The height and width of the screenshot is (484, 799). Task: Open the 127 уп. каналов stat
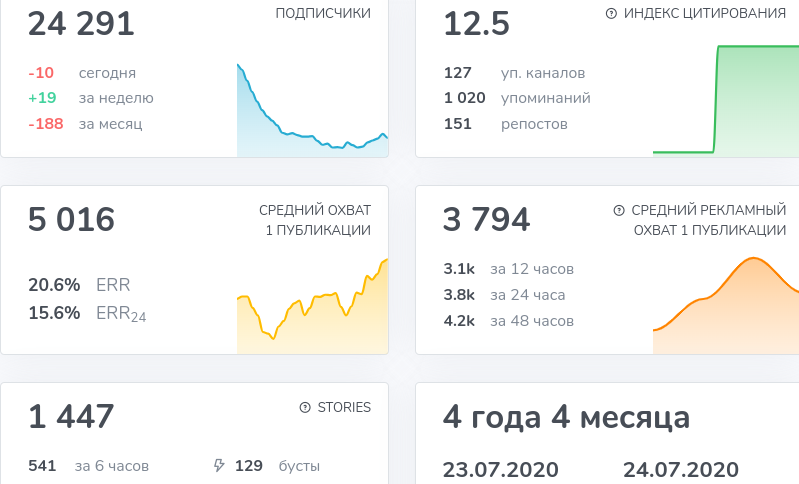click(x=514, y=73)
